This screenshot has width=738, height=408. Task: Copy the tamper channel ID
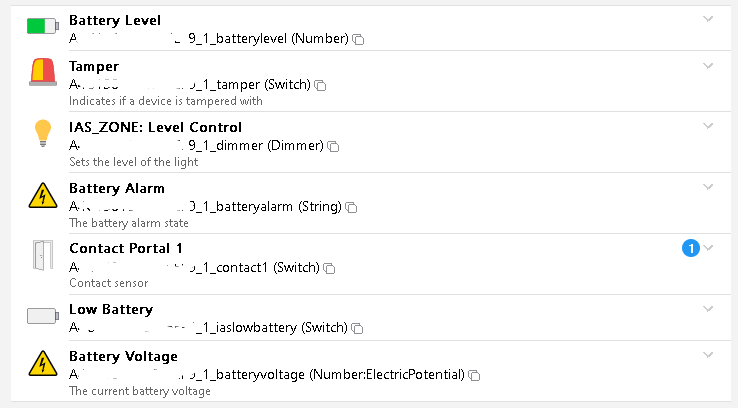point(321,86)
